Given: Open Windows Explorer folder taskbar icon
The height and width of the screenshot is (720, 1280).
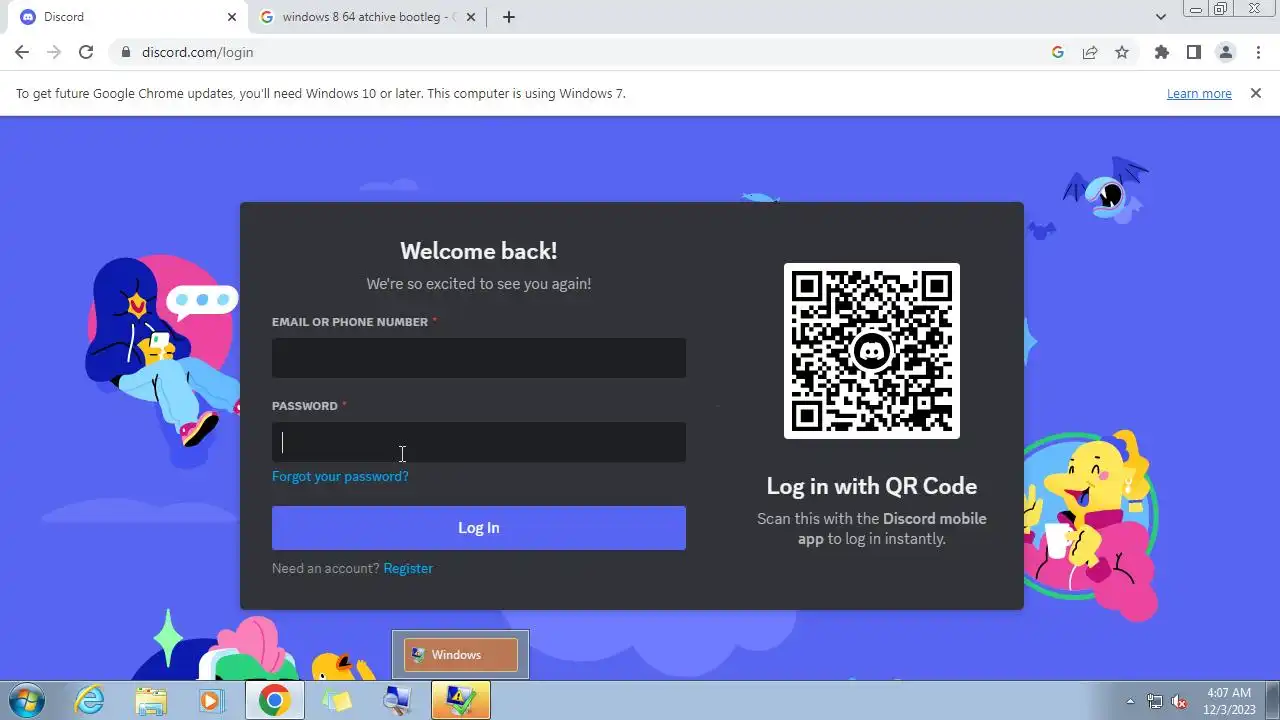Looking at the screenshot, I should click(150, 700).
